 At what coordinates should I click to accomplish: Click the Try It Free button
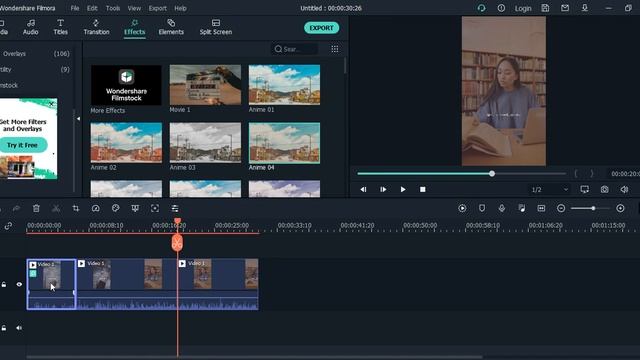(x=23, y=145)
